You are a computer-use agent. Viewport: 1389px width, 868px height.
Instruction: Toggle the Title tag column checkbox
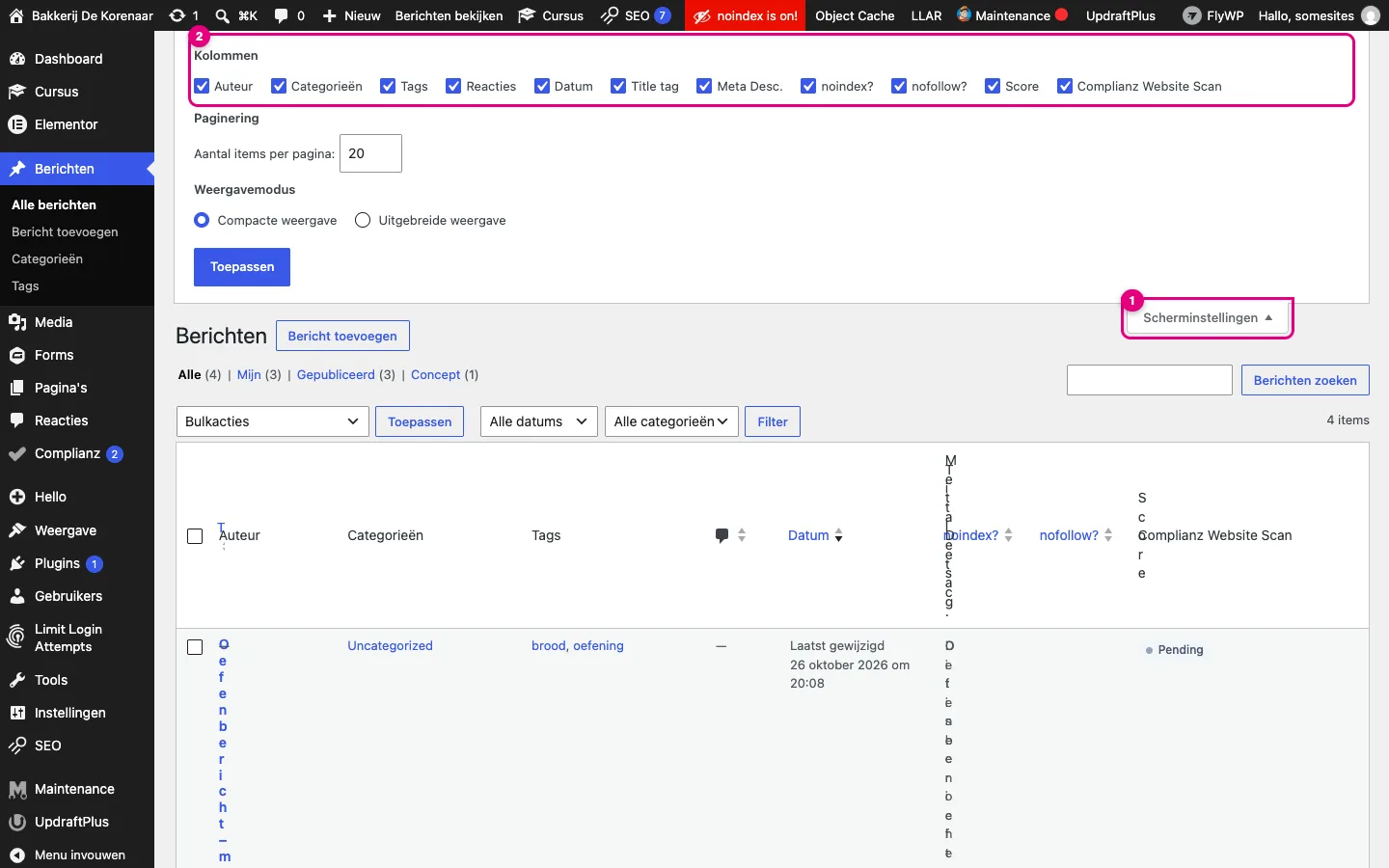point(618,86)
